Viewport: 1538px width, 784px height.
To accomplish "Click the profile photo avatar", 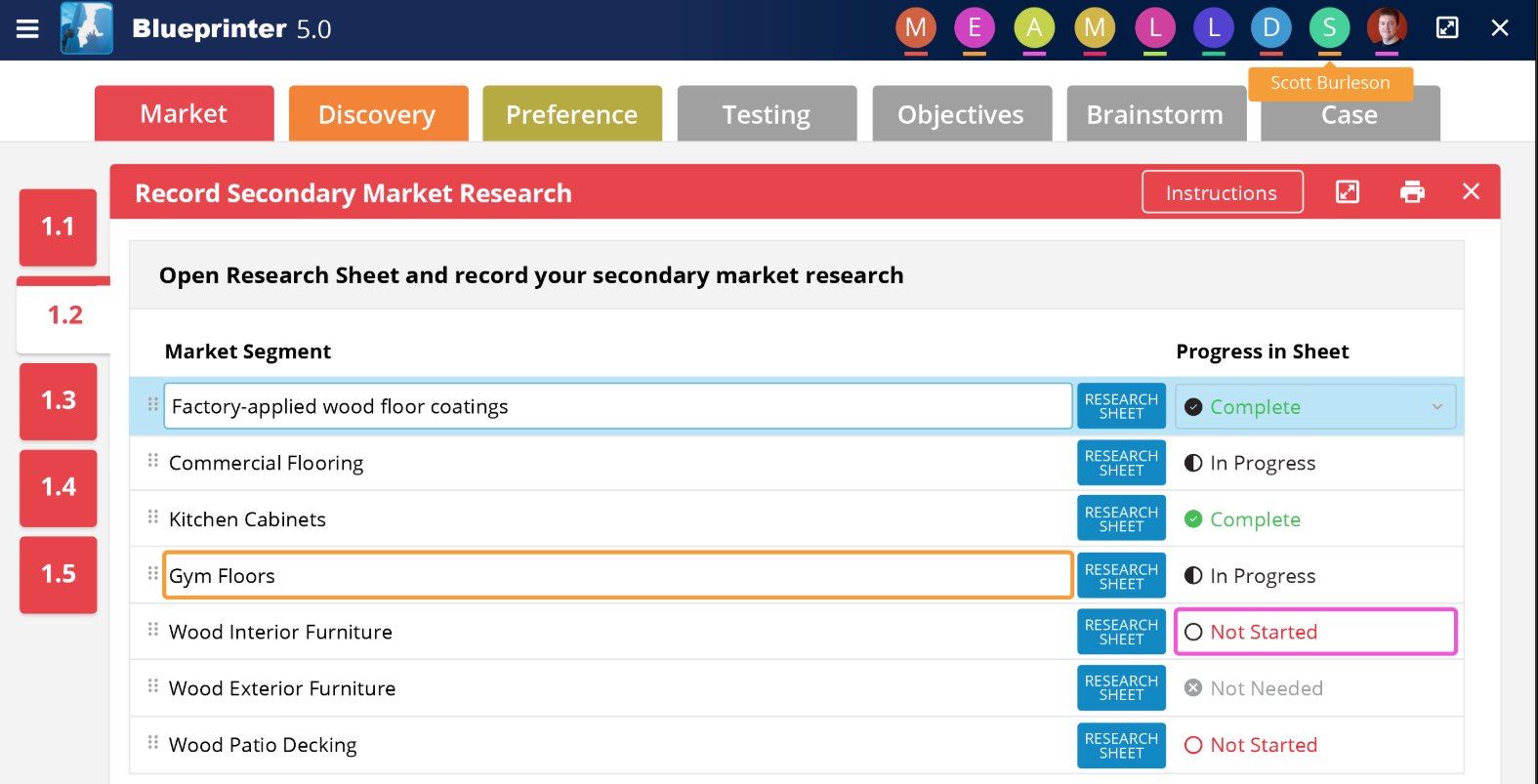I will [x=1387, y=28].
